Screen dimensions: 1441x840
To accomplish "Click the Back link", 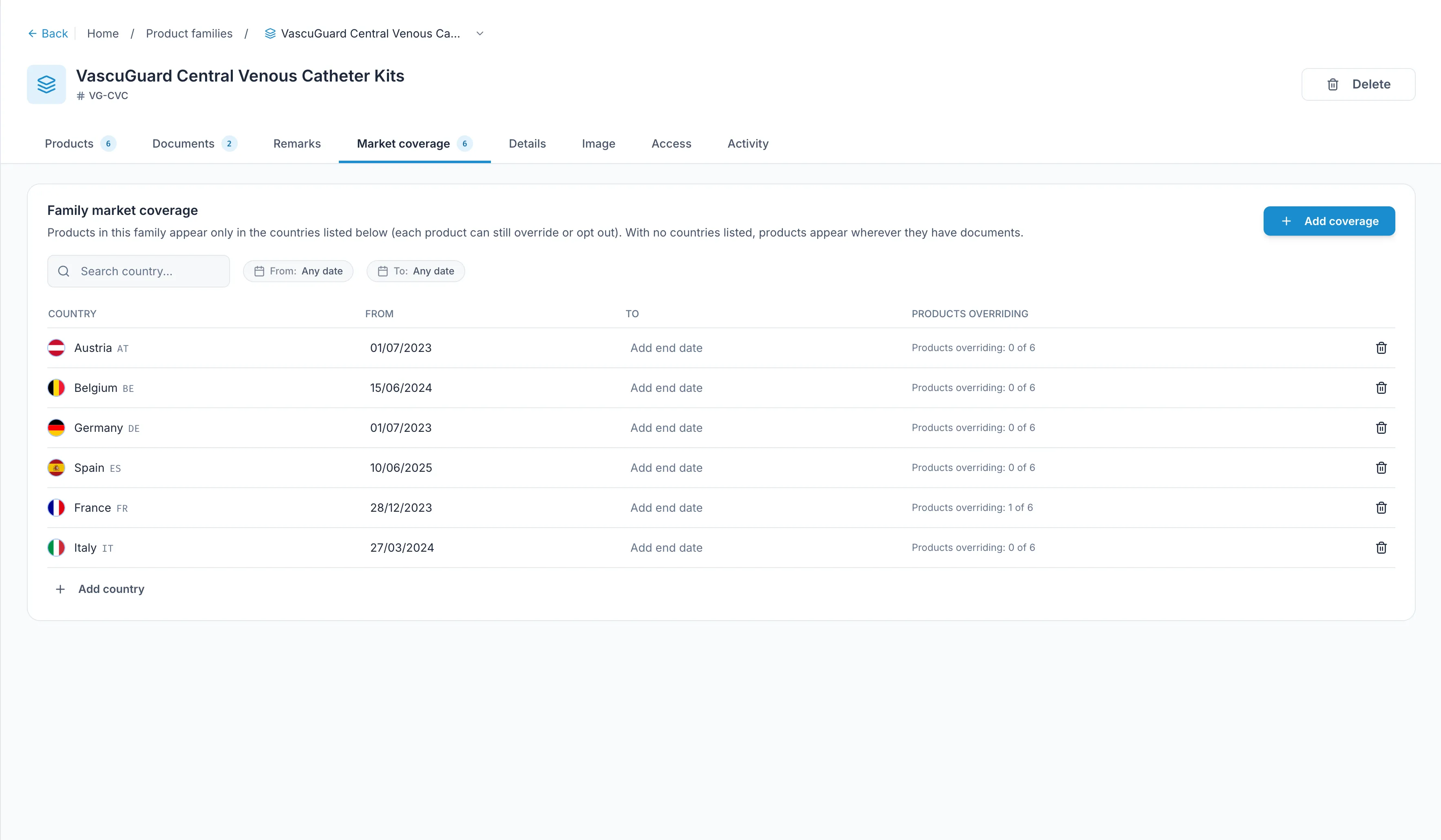I will tap(48, 34).
